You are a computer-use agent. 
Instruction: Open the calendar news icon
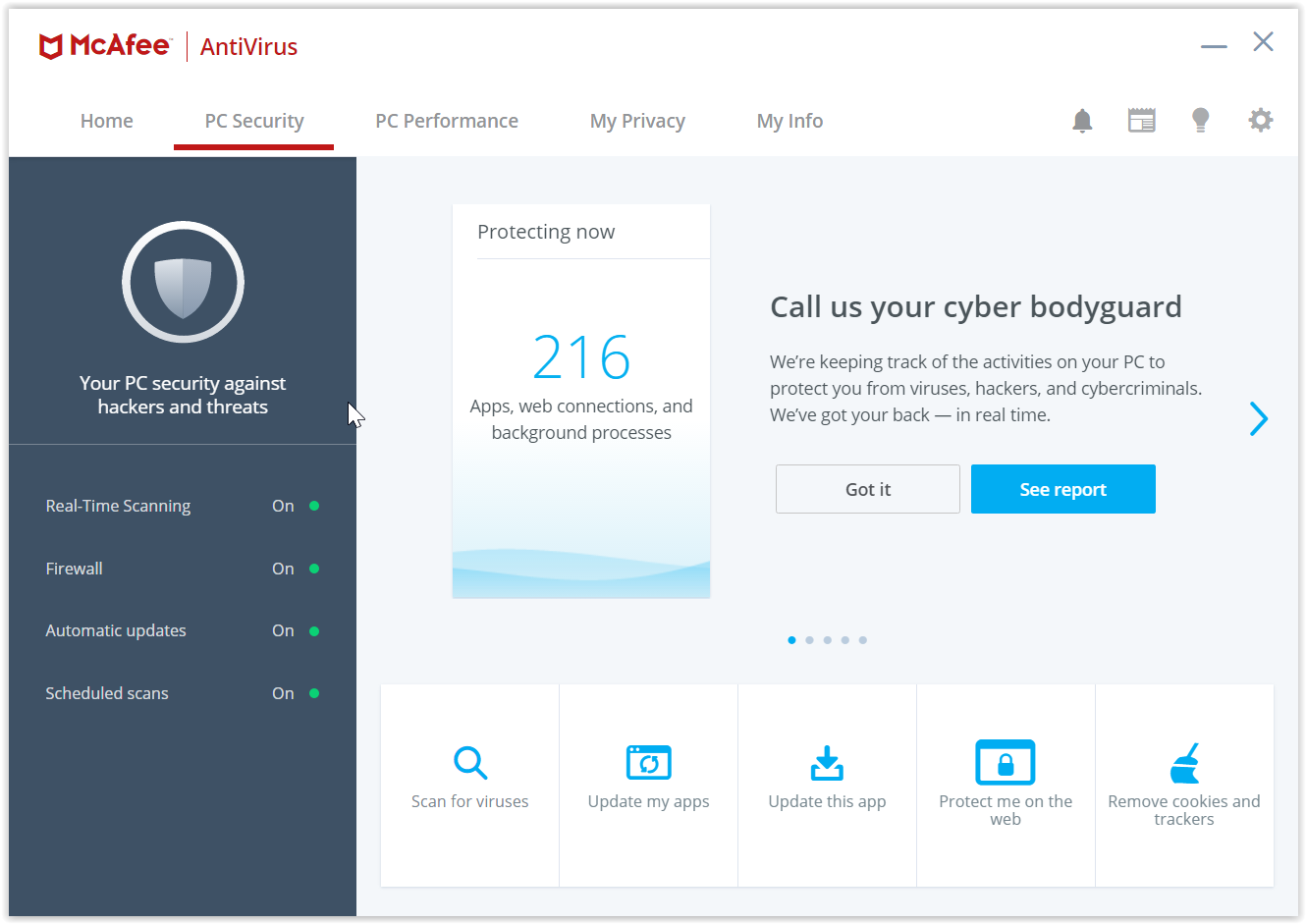(x=1141, y=121)
